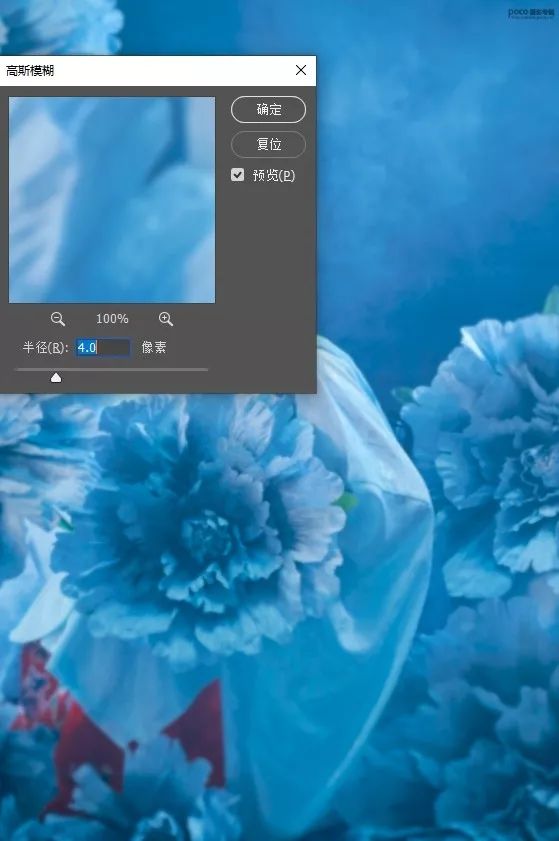The width and height of the screenshot is (559, 841).
Task: Click the radius slider triangle handle
Action: click(56, 378)
